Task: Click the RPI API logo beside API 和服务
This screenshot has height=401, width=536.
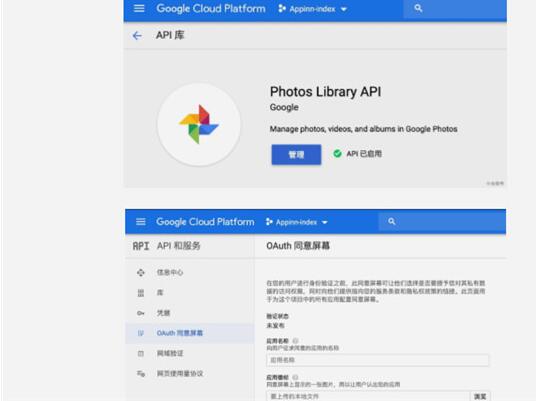Action: click(x=140, y=246)
